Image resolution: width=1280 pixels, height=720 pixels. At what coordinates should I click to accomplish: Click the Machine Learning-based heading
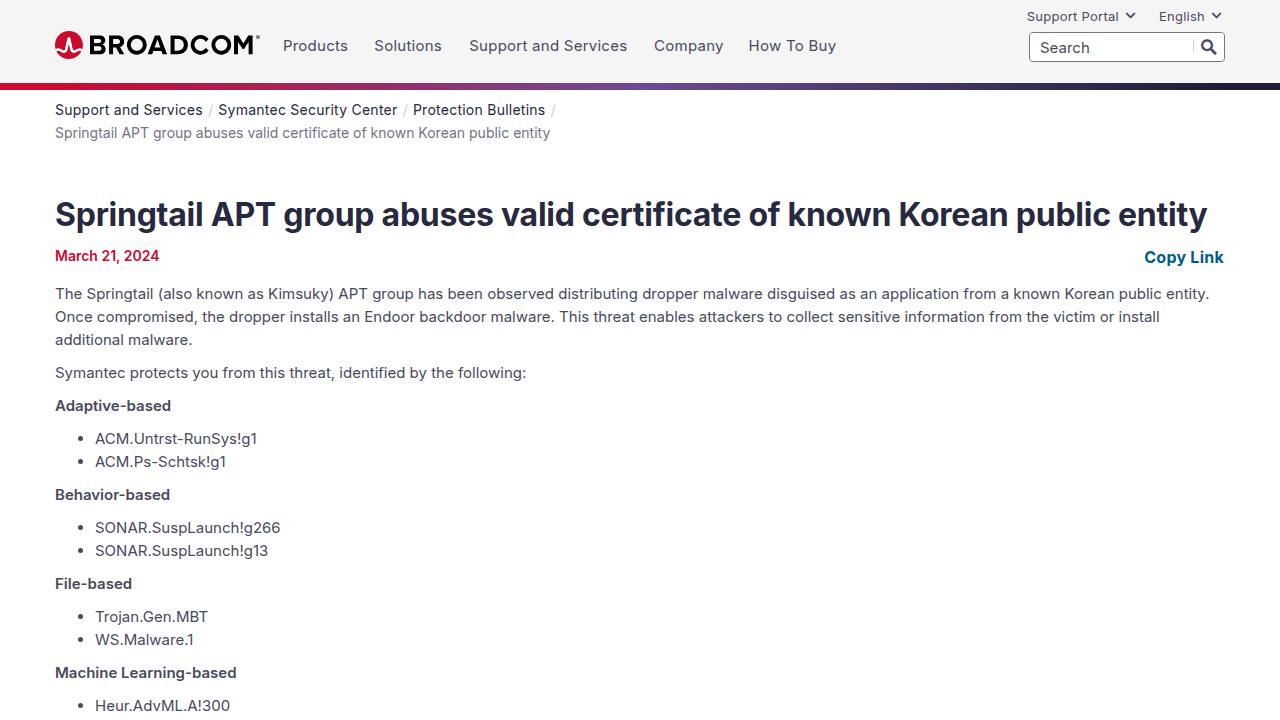click(x=146, y=673)
